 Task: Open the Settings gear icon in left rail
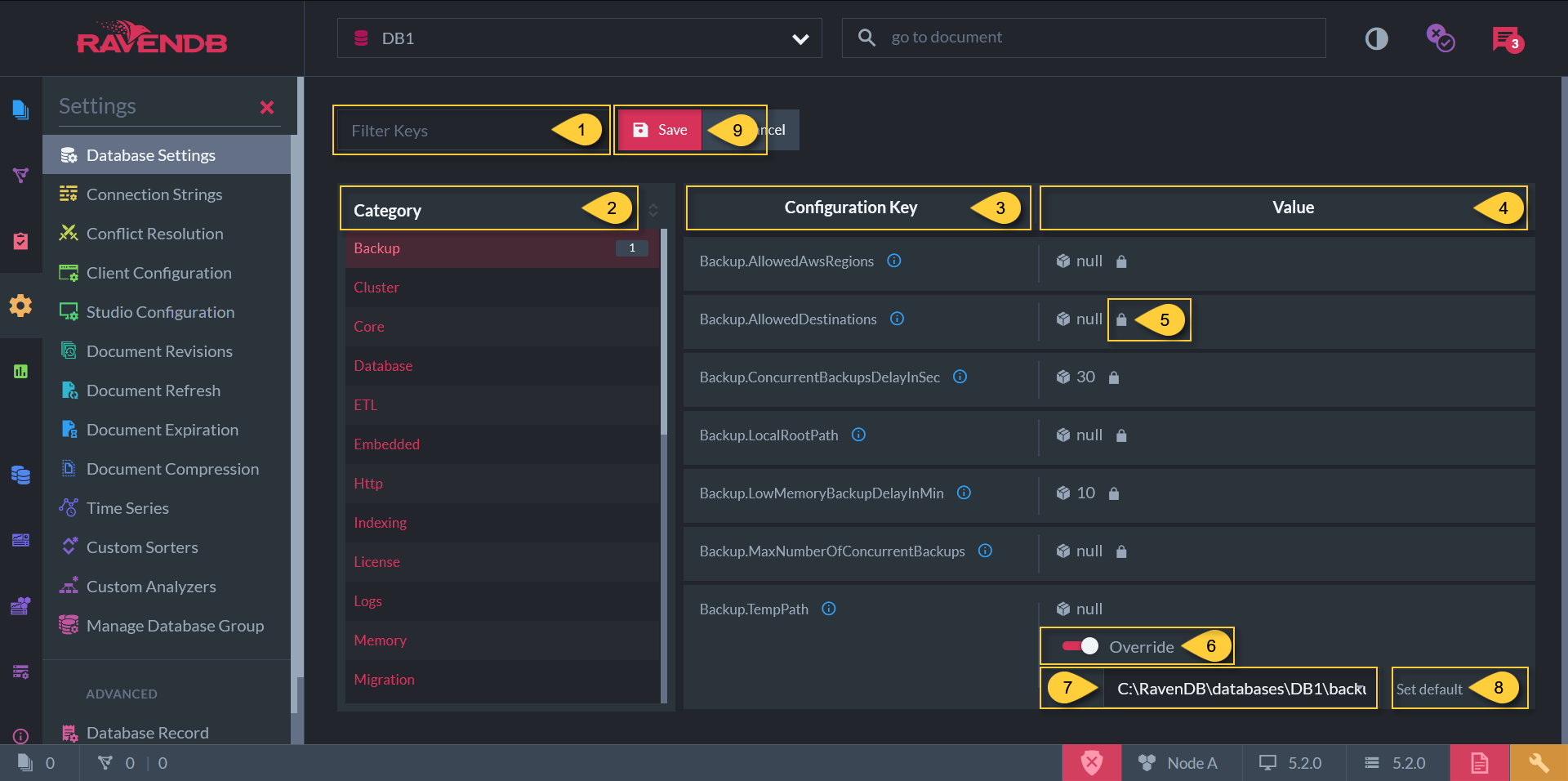pos(20,306)
